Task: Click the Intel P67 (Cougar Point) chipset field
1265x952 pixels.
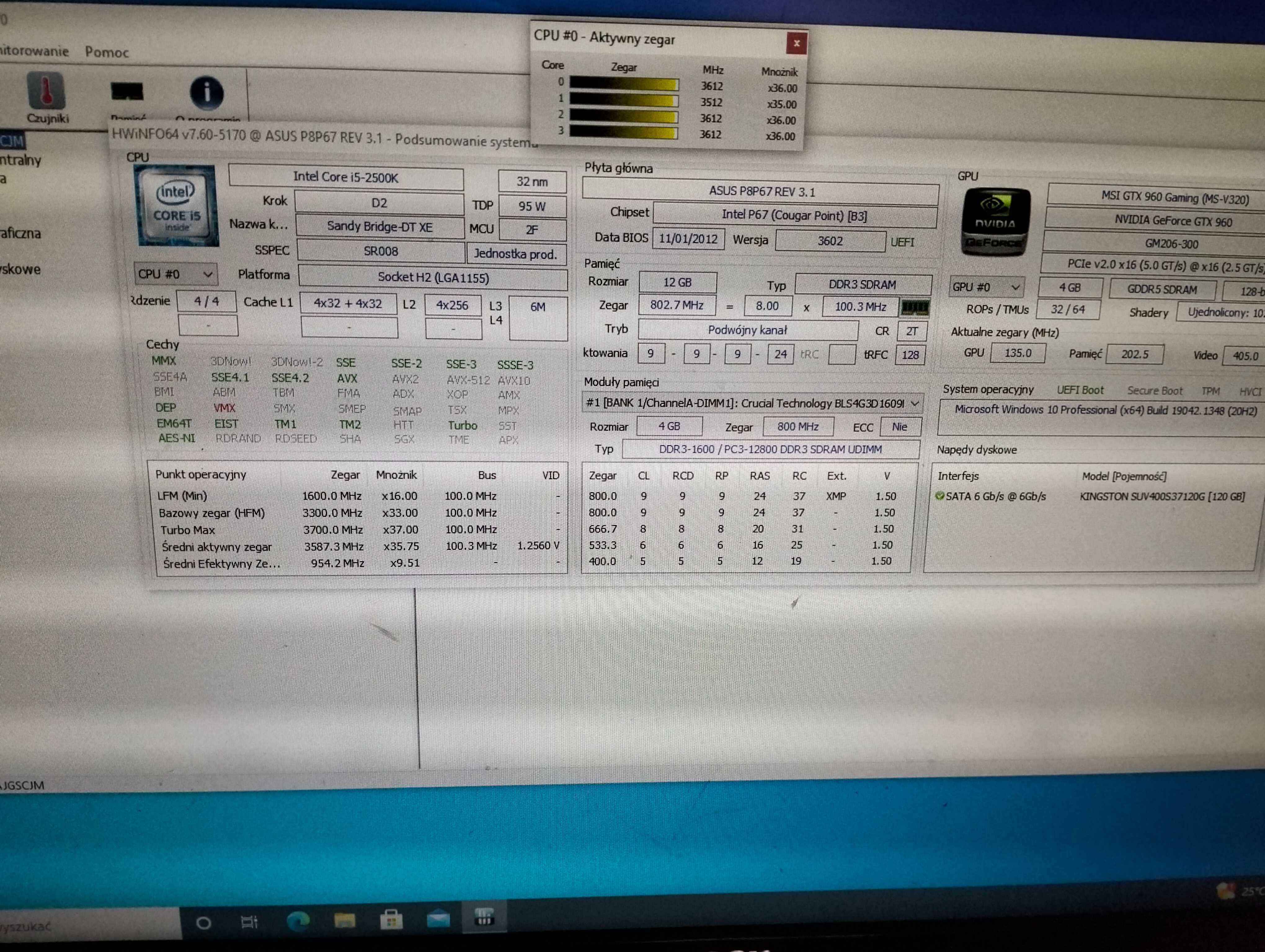Action: (x=795, y=215)
